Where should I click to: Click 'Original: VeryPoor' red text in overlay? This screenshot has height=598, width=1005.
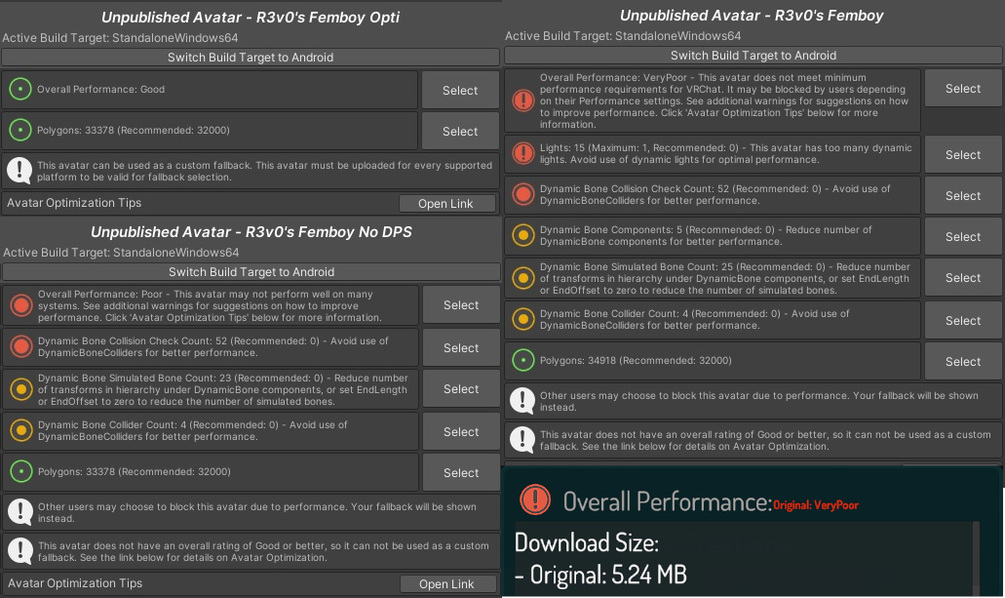point(815,505)
